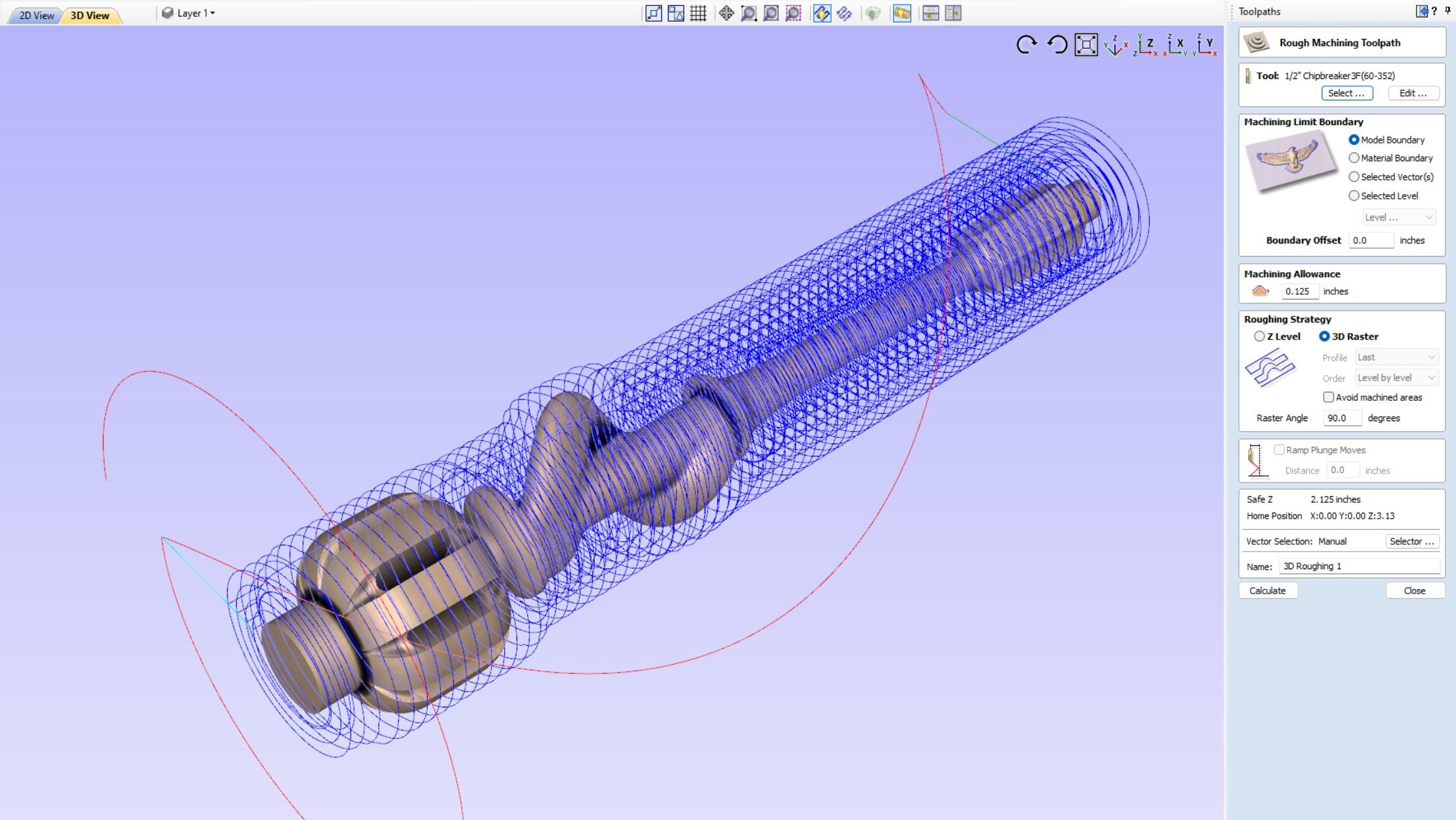Screen dimensions: 1456x820
Task: Select the Z Level roughing strategy
Action: pos(1259,336)
